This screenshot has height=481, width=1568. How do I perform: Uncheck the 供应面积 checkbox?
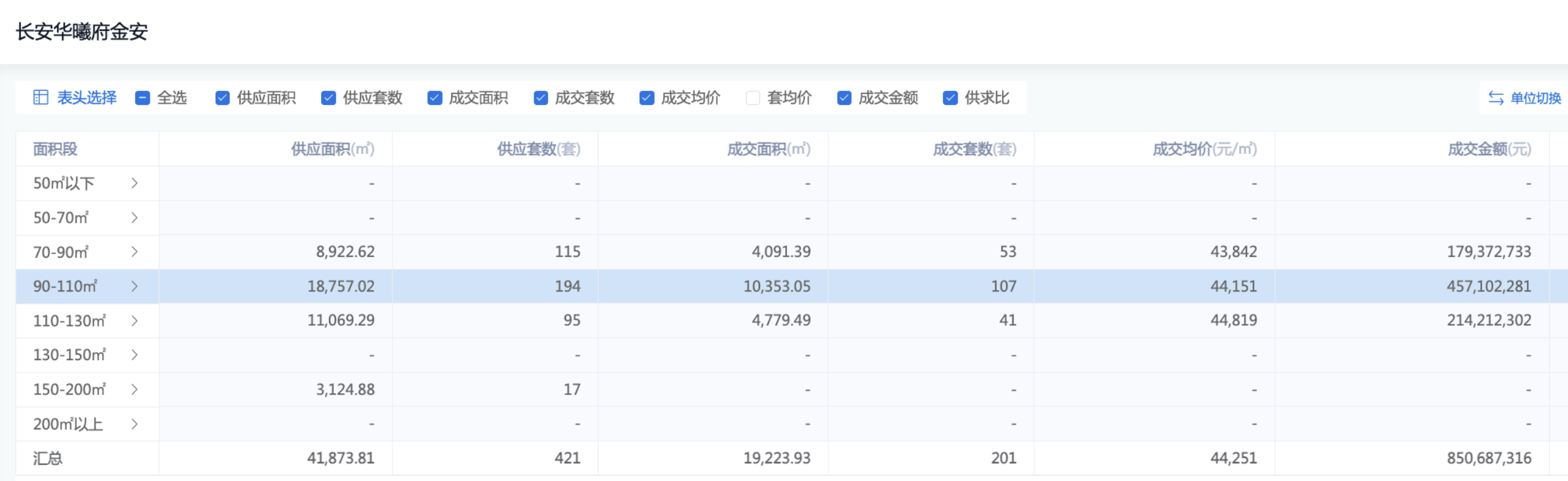coord(222,98)
